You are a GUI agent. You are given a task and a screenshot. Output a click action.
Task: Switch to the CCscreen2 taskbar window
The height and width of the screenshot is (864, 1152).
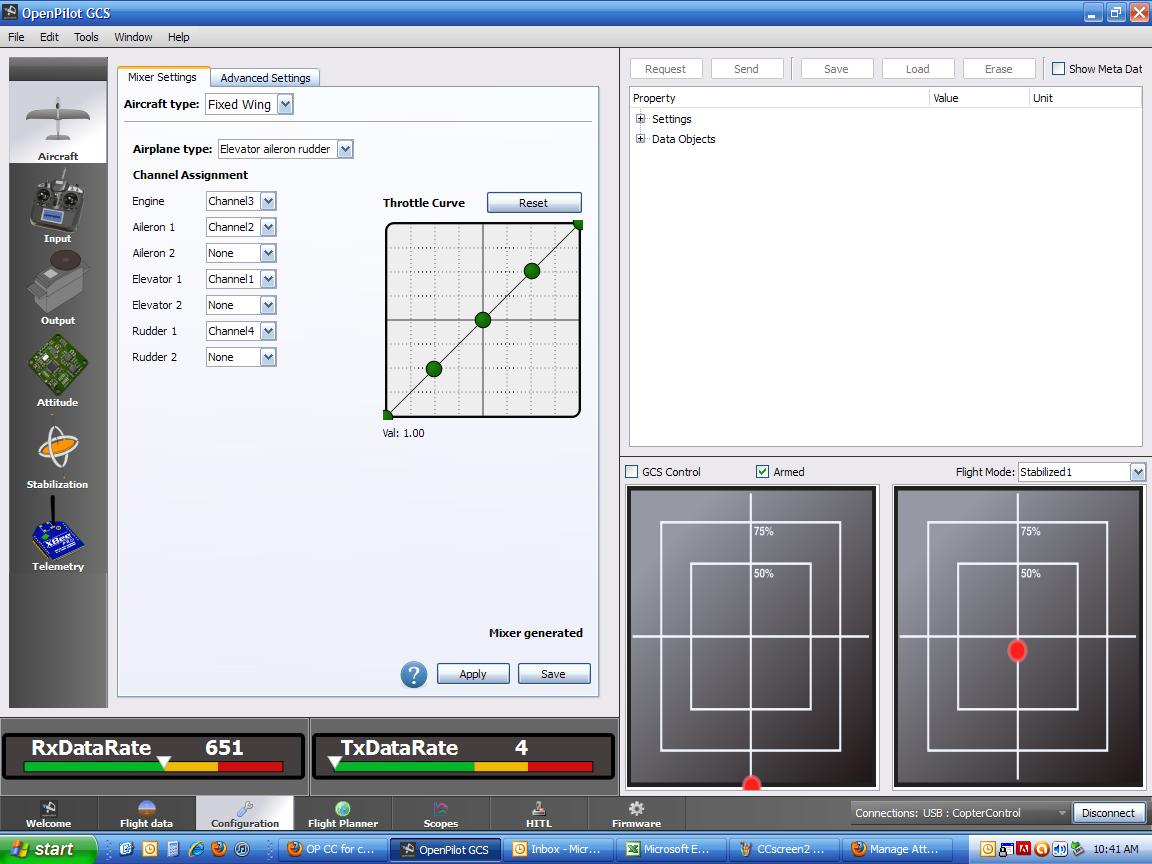tap(784, 849)
